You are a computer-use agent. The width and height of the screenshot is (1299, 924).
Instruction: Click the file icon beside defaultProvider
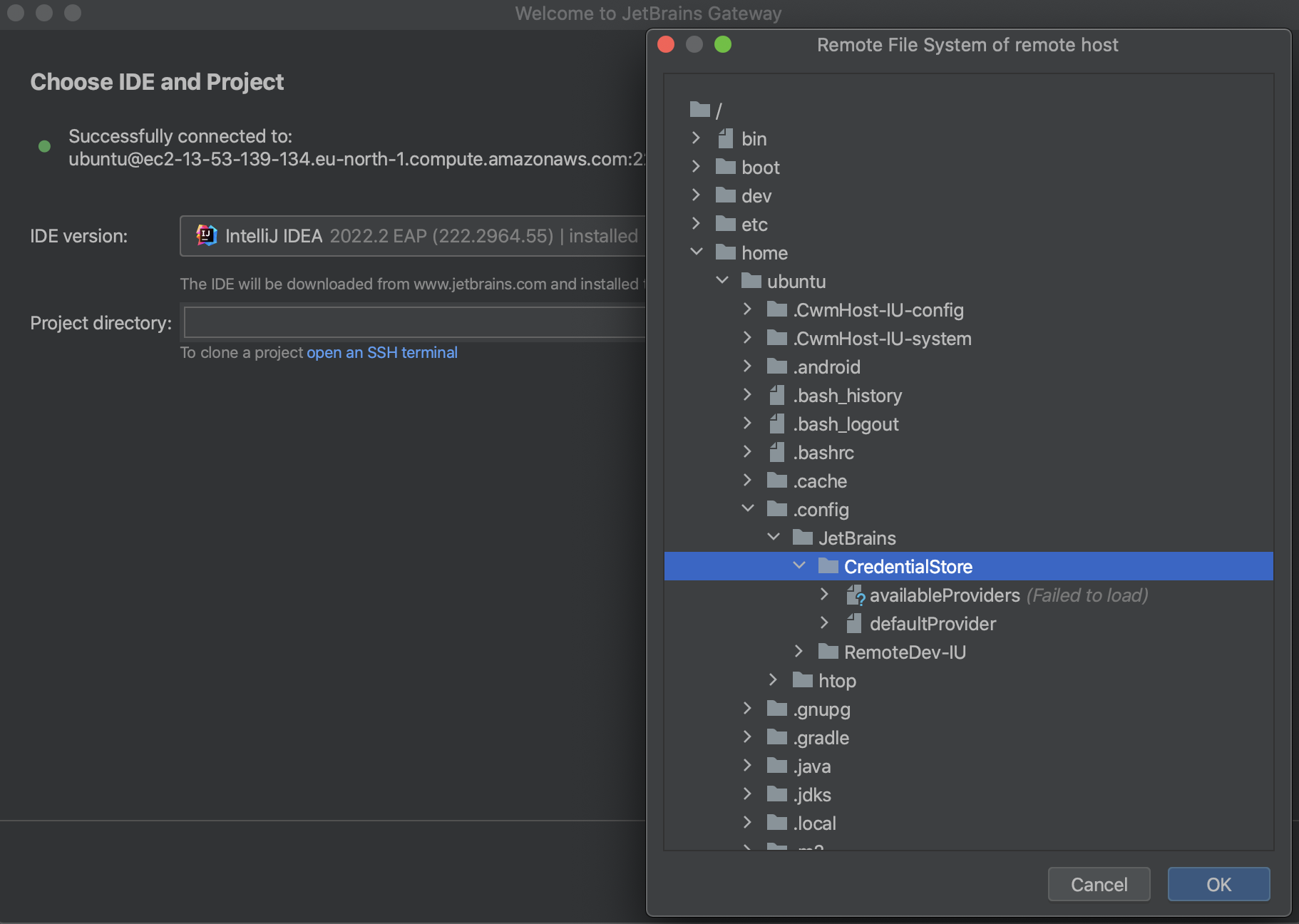tap(854, 623)
